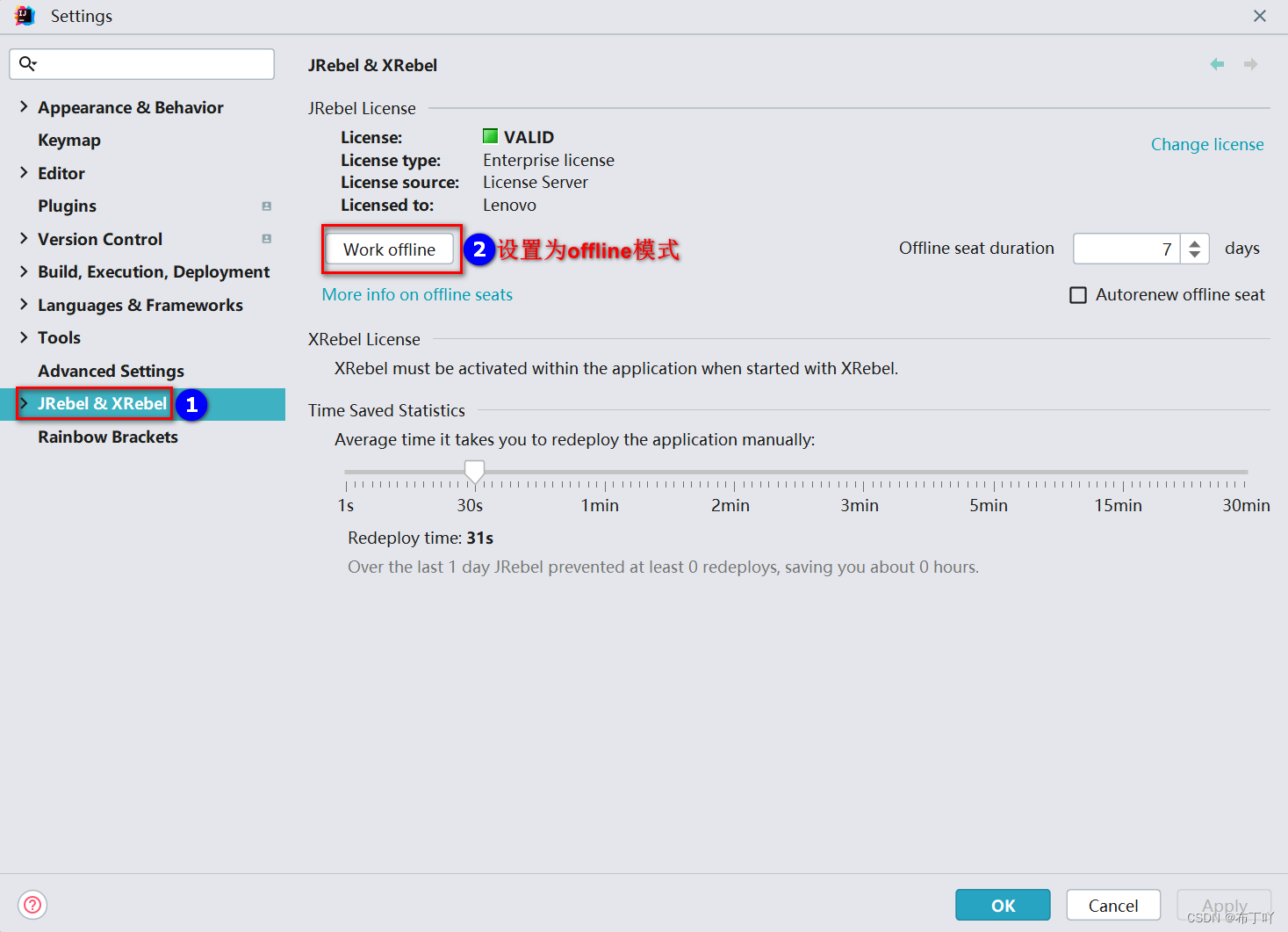Click the JRebel License section header

pyautogui.click(x=362, y=108)
